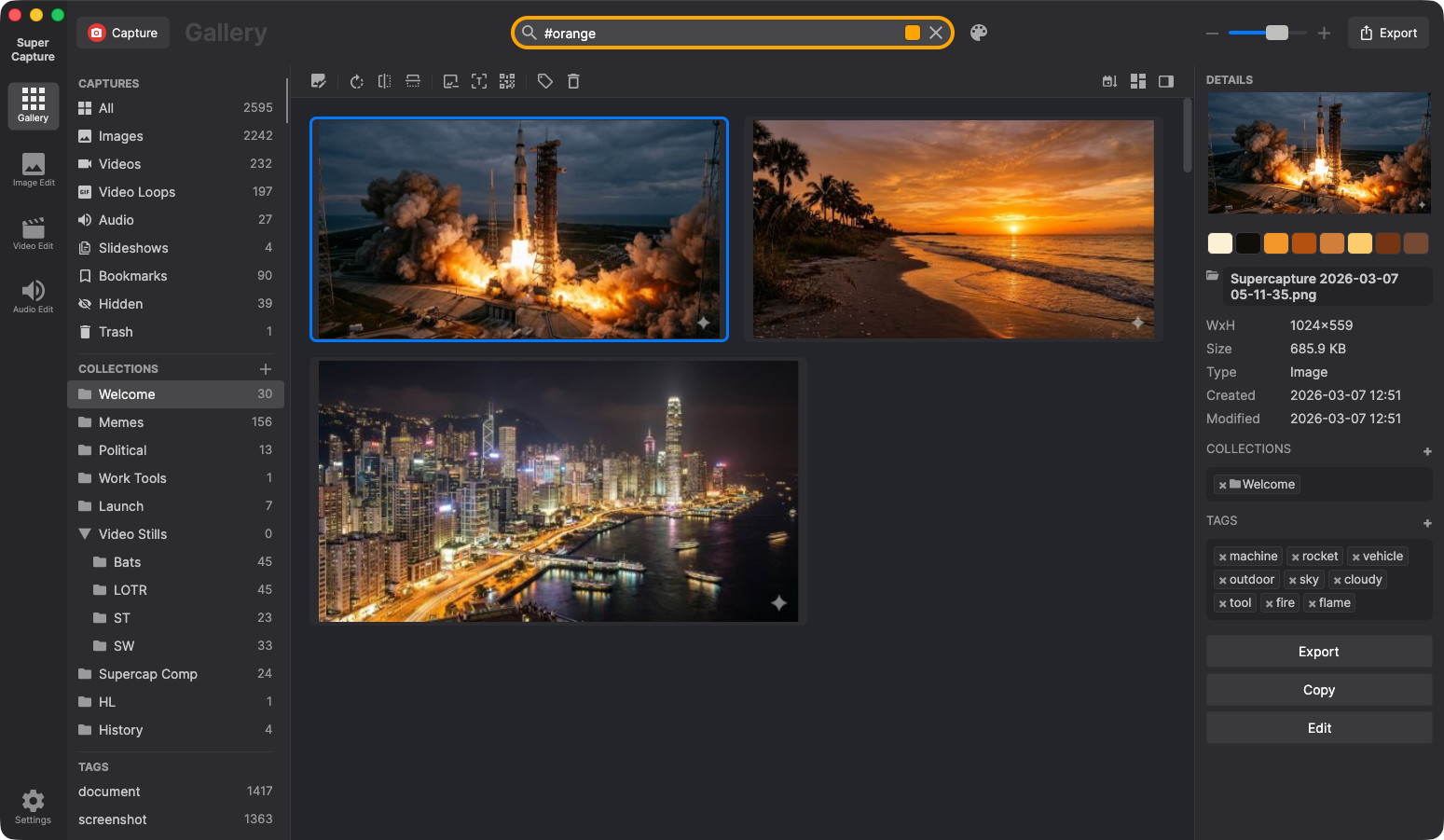Collapse the Video Stills collection
Image resolution: width=1444 pixels, height=840 pixels.
point(84,533)
